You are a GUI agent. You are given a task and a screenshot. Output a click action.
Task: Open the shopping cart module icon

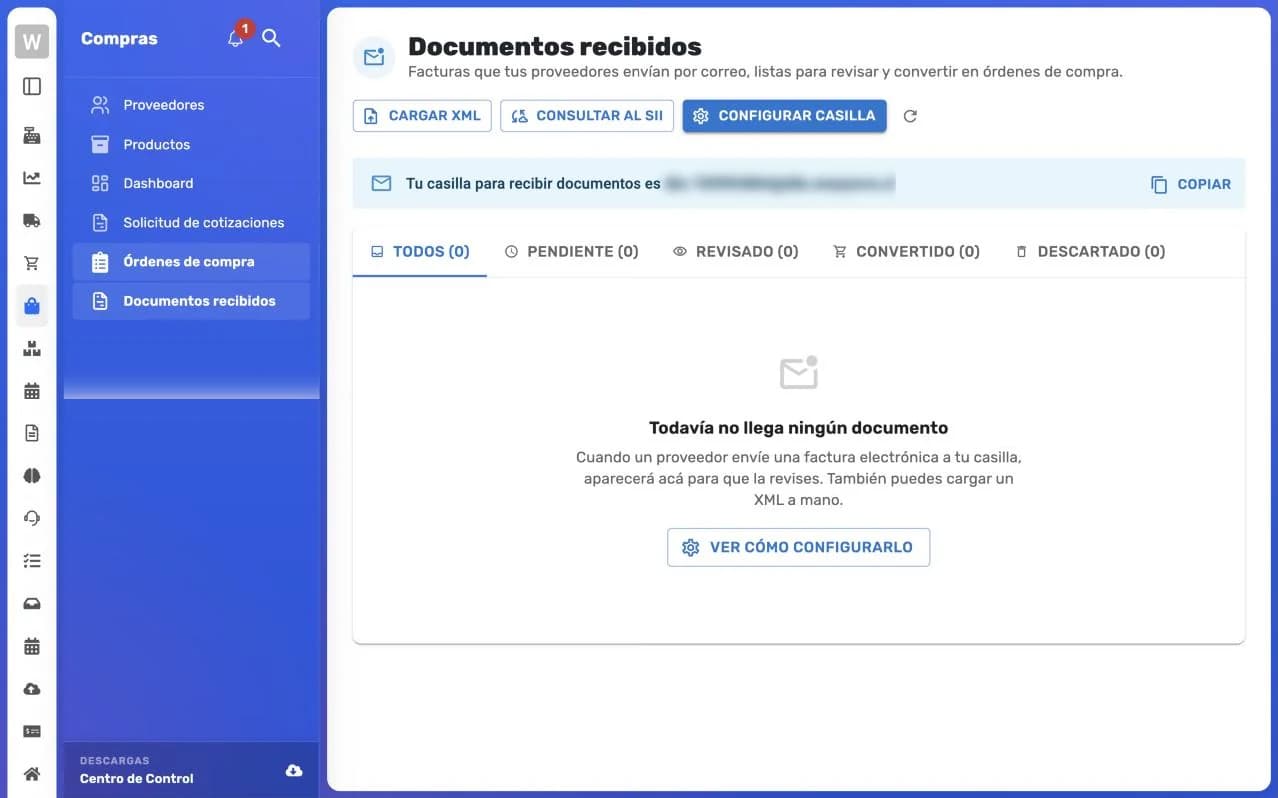click(32, 263)
